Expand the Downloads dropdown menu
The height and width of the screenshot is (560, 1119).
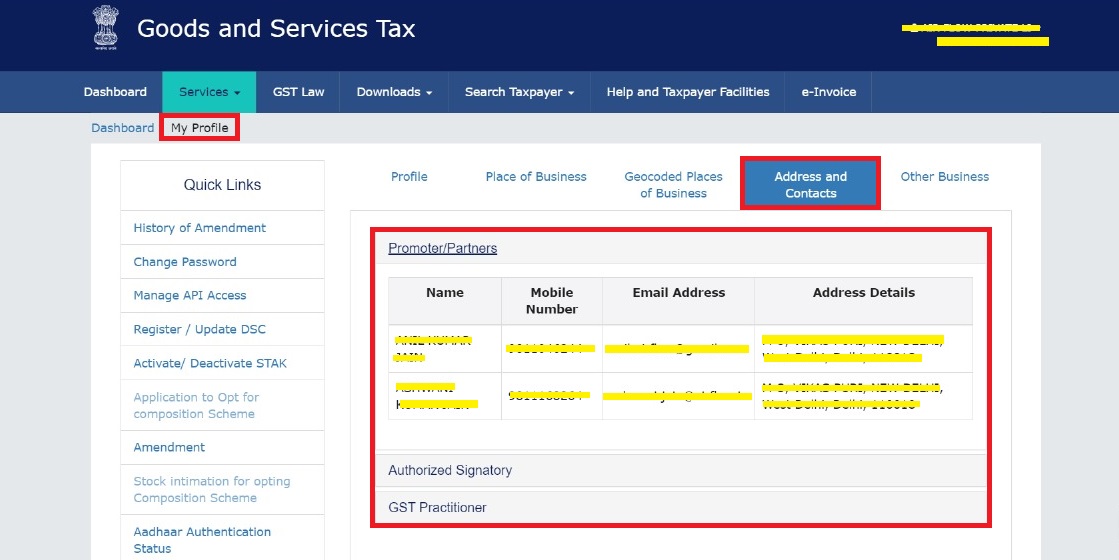394,92
